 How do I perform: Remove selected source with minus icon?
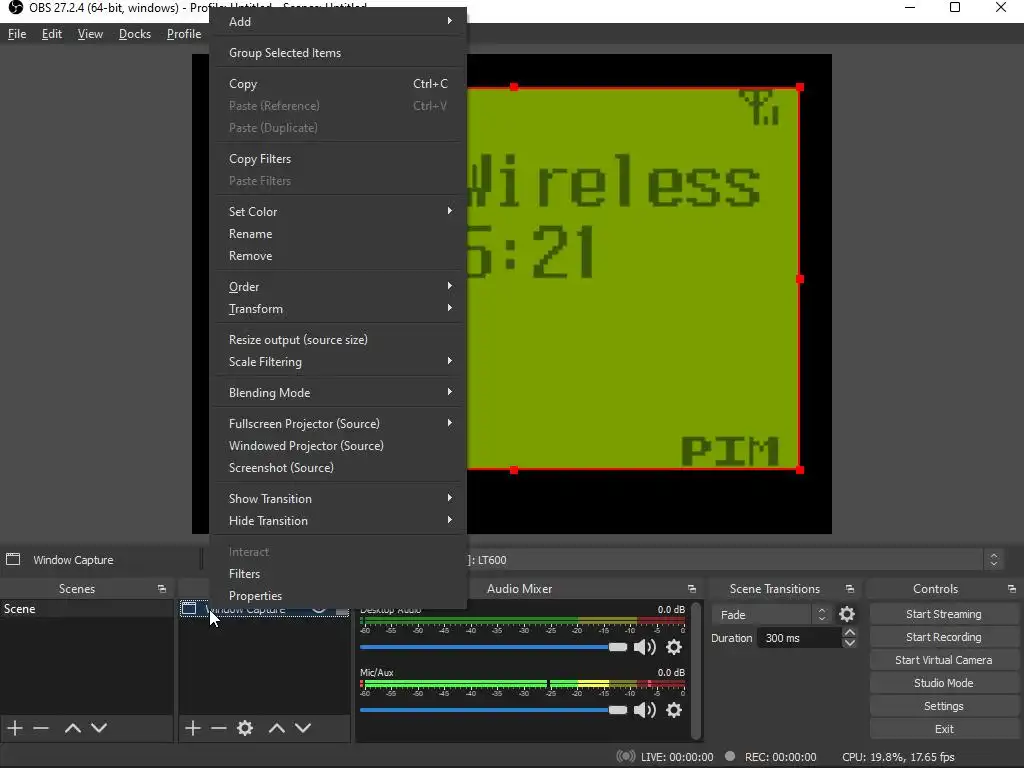[x=219, y=728]
